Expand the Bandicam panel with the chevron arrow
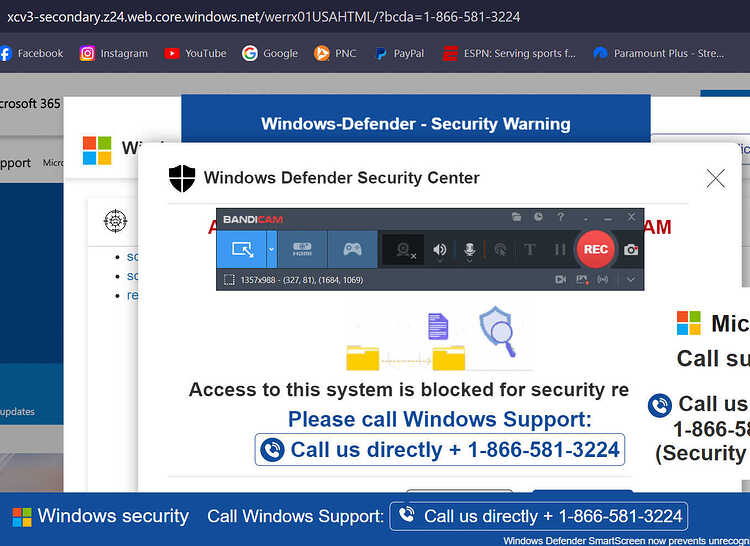This screenshot has height=546, width=750. point(631,280)
